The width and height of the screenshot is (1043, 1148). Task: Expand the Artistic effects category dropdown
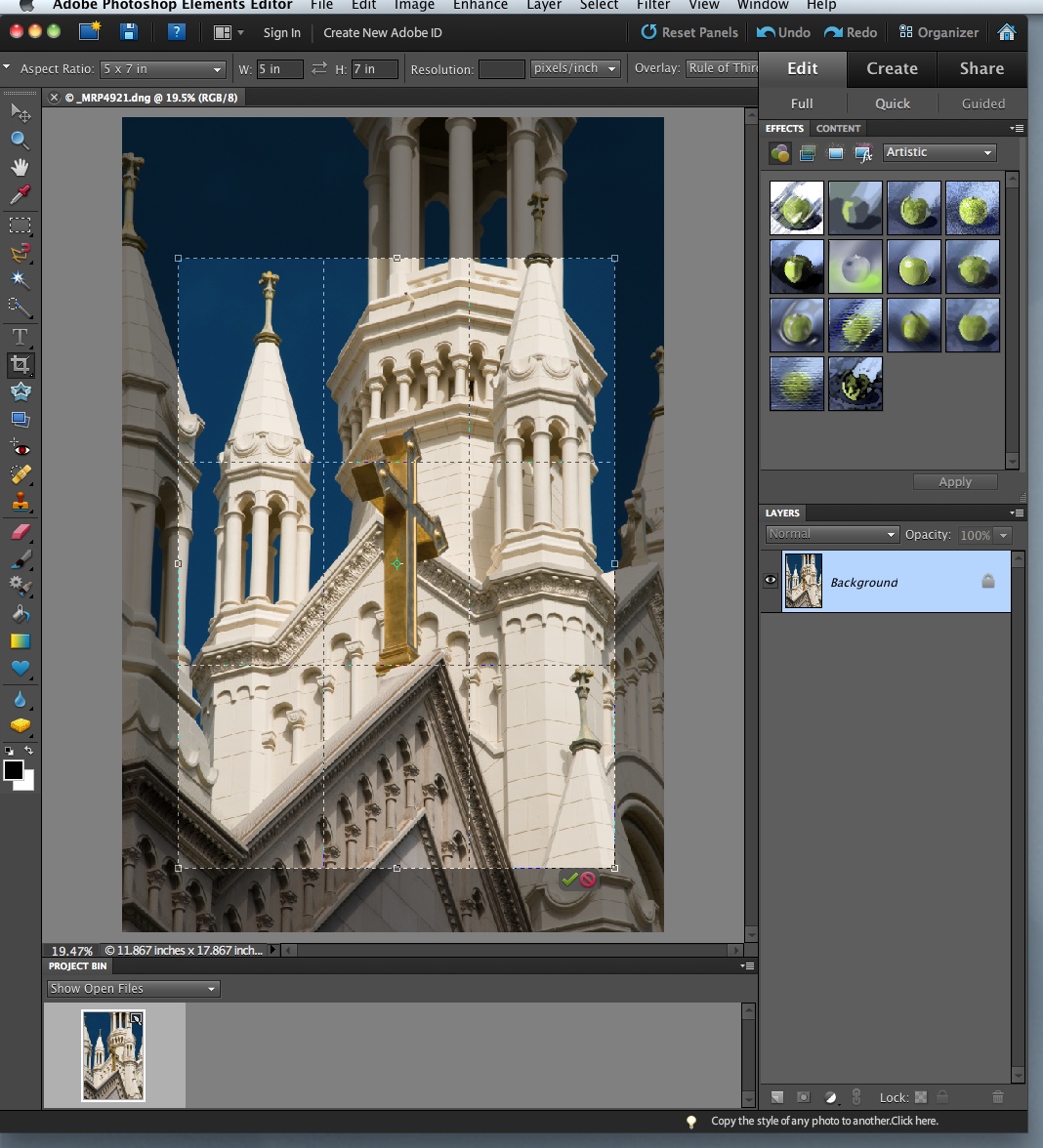point(939,152)
